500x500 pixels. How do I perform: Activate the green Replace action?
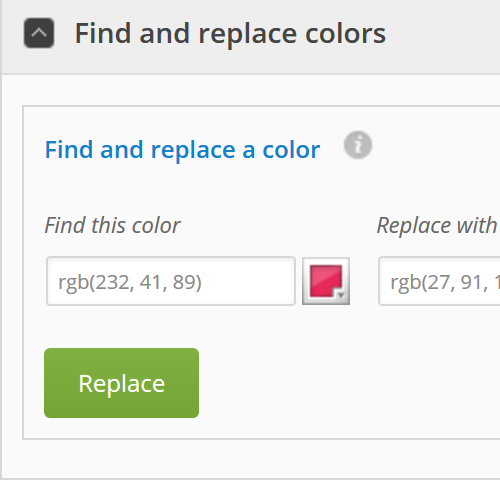121,383
